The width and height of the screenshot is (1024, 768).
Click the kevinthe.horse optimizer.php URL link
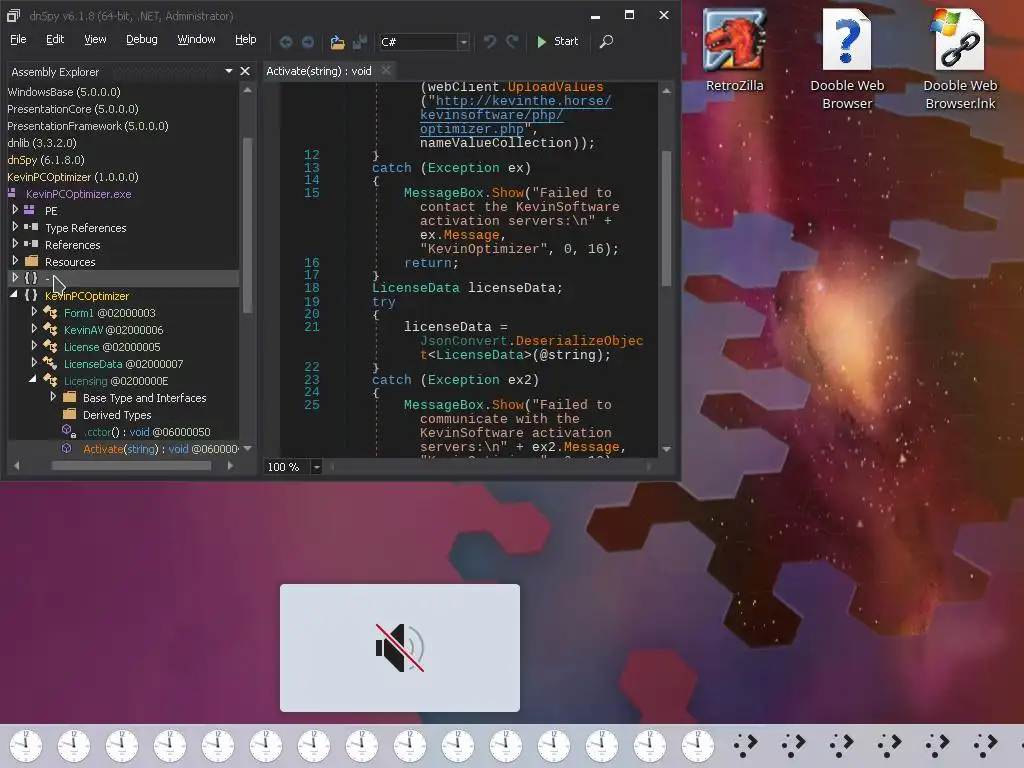[516, 115]
